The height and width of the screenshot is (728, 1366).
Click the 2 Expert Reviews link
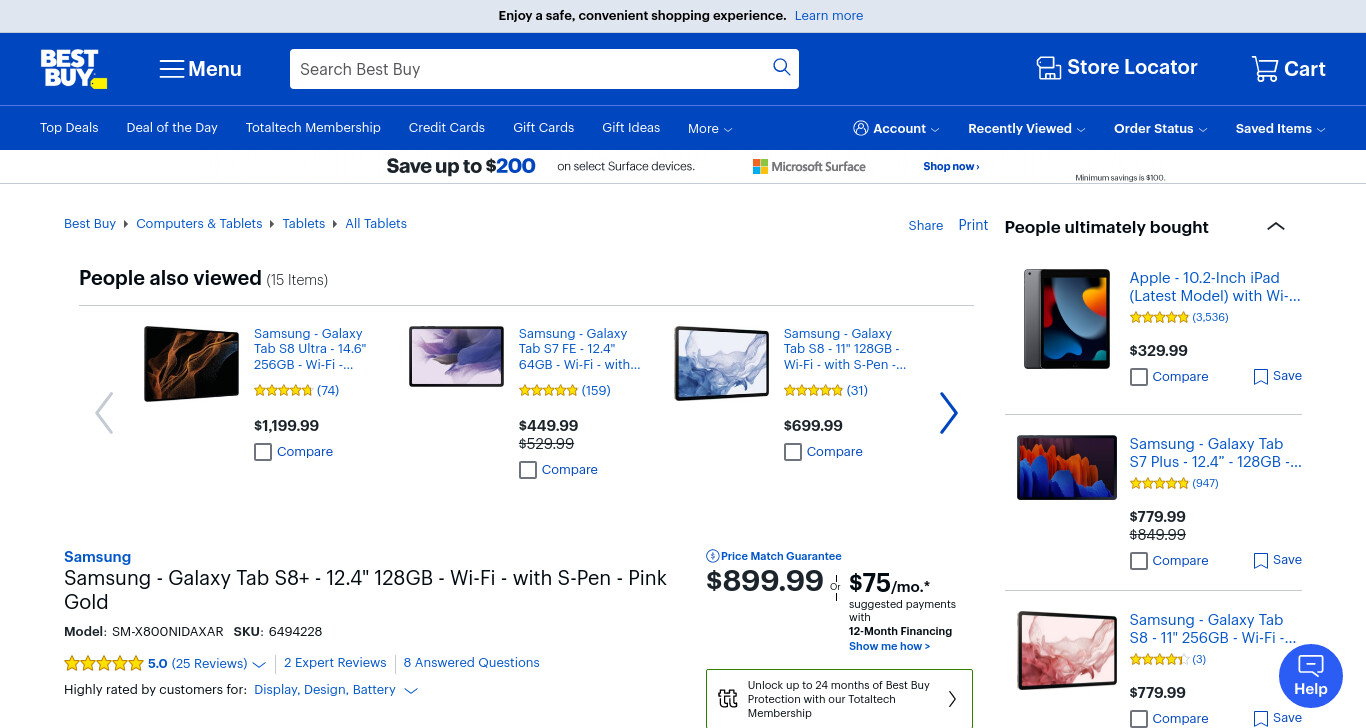(335, 662)
